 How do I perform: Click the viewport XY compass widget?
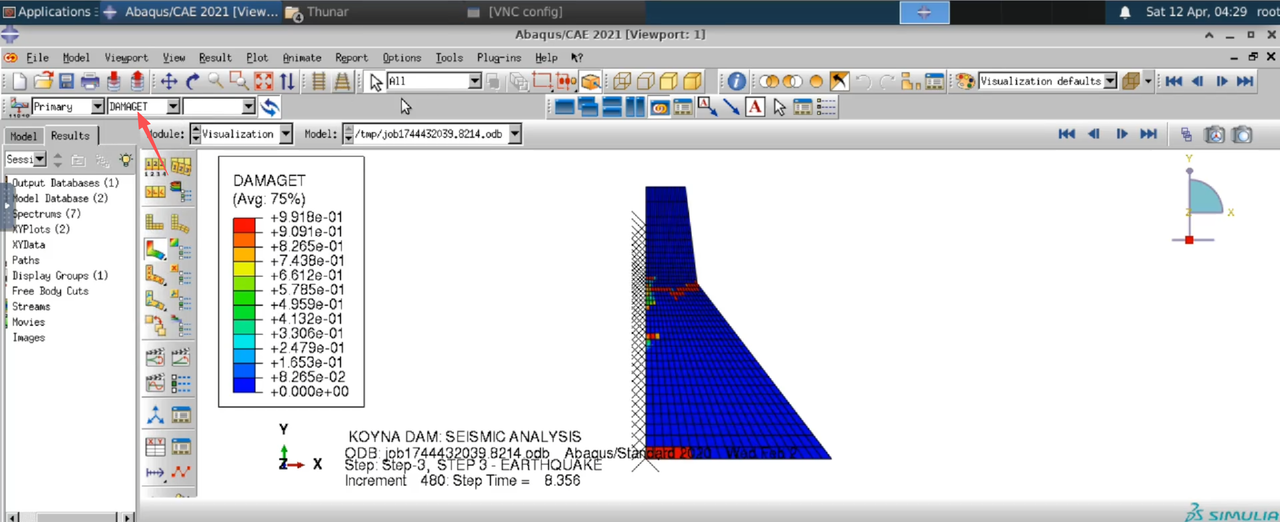click(x=1201, y=199)
